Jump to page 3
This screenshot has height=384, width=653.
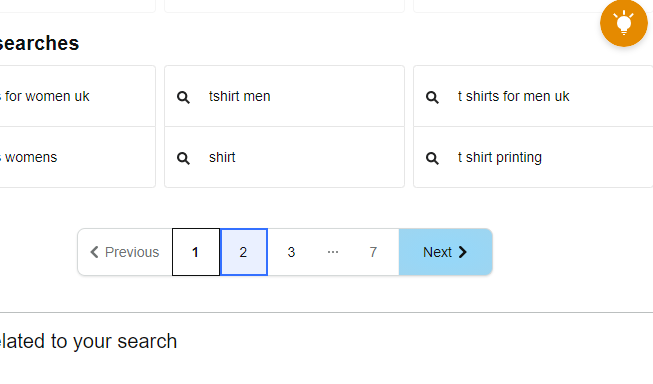(291, 252)
